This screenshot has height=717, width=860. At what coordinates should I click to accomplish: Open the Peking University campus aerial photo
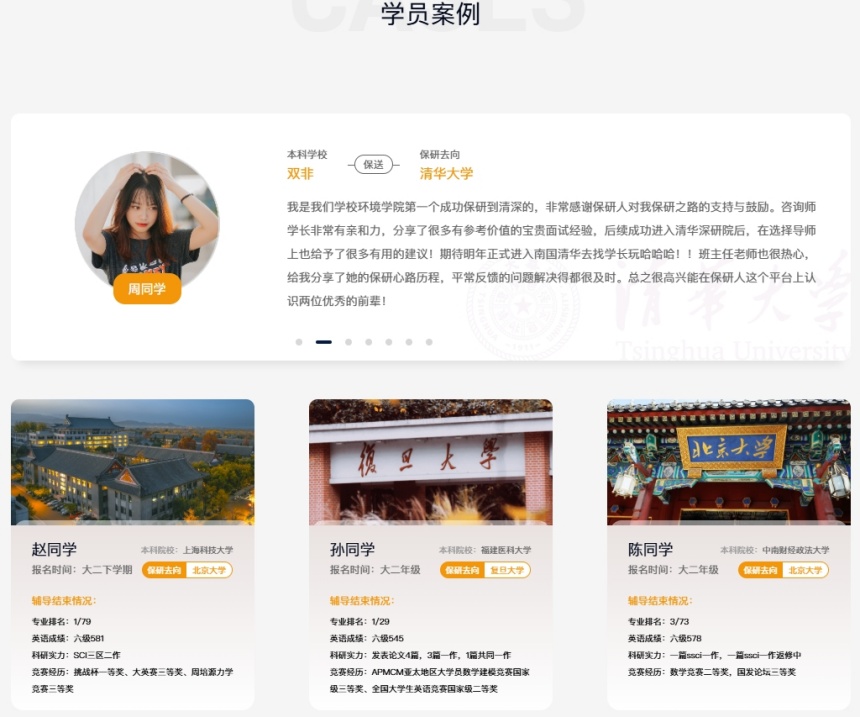pyautogui.click(x=133, y=462)
